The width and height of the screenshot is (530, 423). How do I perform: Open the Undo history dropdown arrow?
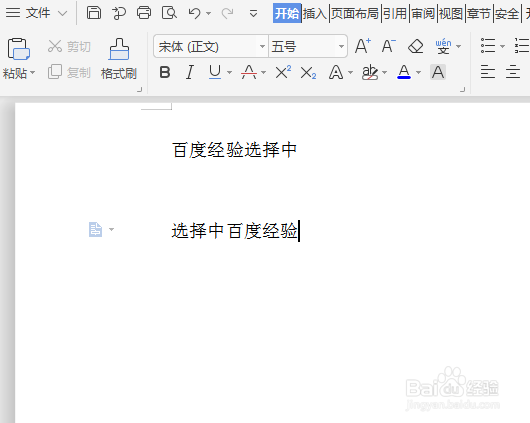pos(209,14)
